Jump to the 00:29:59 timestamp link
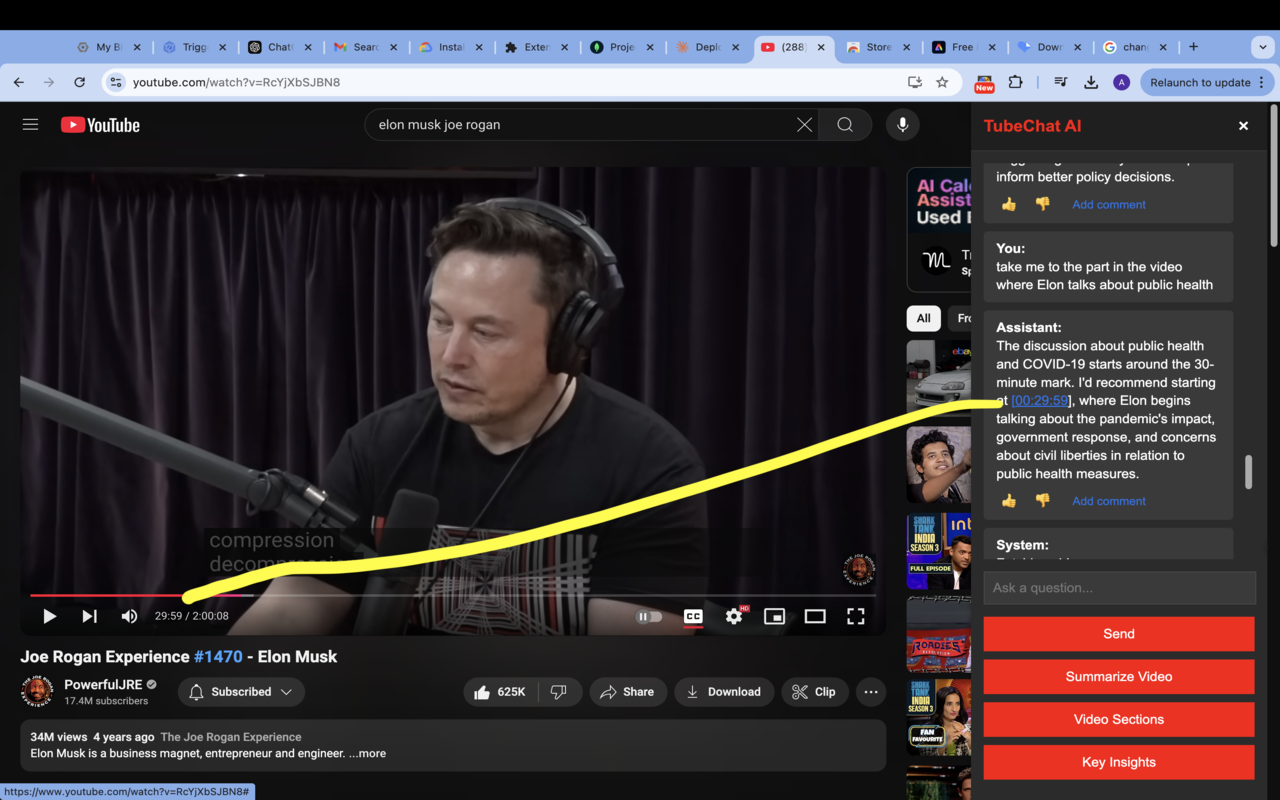The height and width of the screenshot is (800, 1280). tap(1040, 400)
